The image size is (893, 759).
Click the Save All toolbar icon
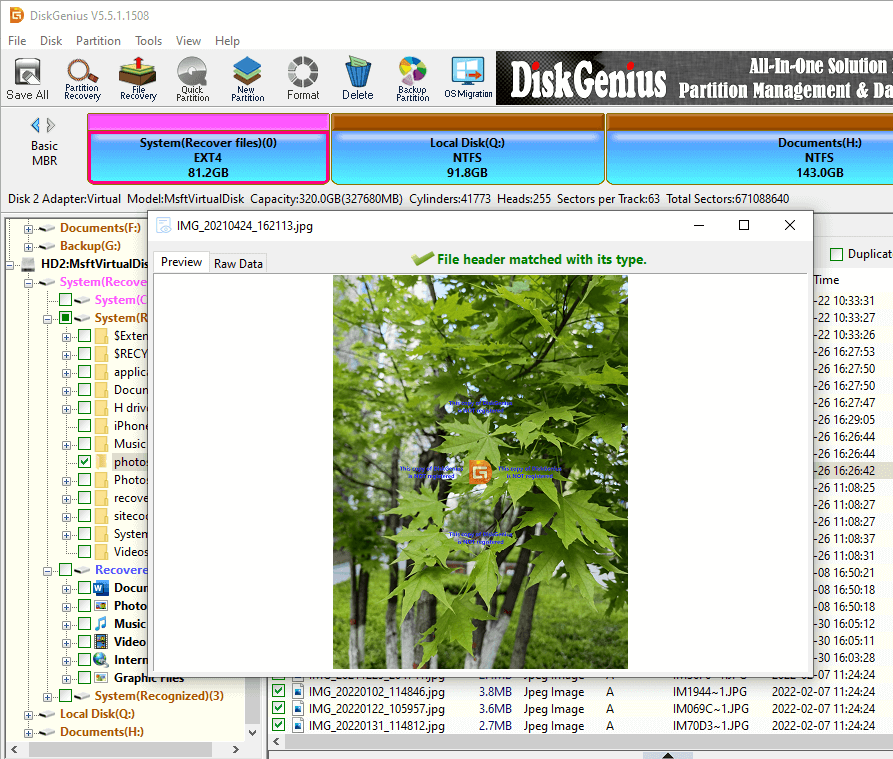[x=27, y=78]
